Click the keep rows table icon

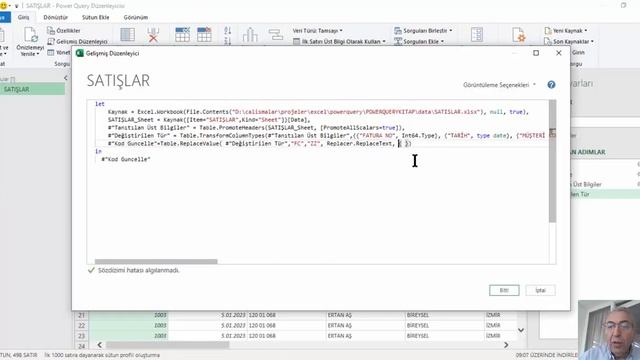[x=182, y=35]
